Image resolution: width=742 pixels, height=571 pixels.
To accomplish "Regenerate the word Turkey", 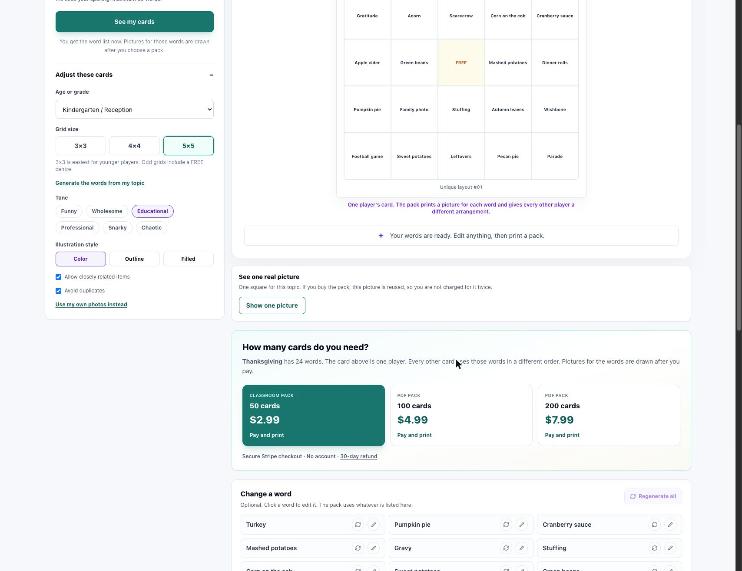I will [x=358, y=525].
